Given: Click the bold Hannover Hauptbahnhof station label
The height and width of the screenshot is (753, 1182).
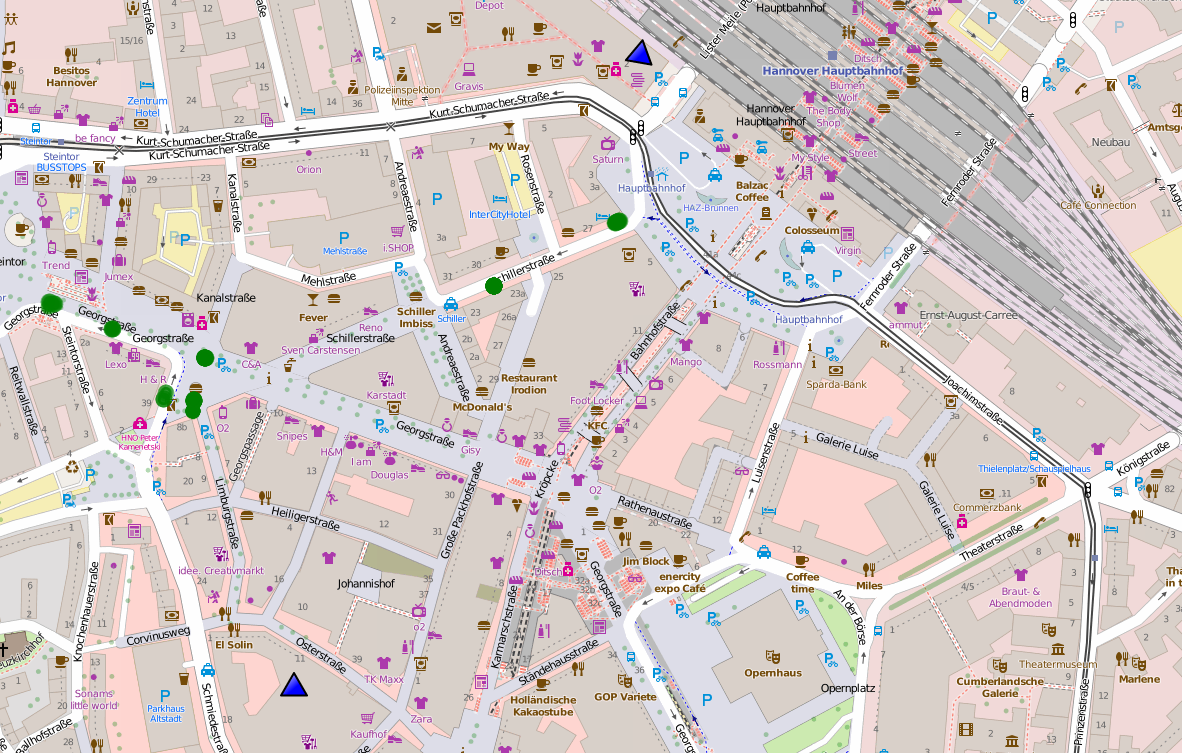Looking at the screenshot, I should [x=832, y=70].
